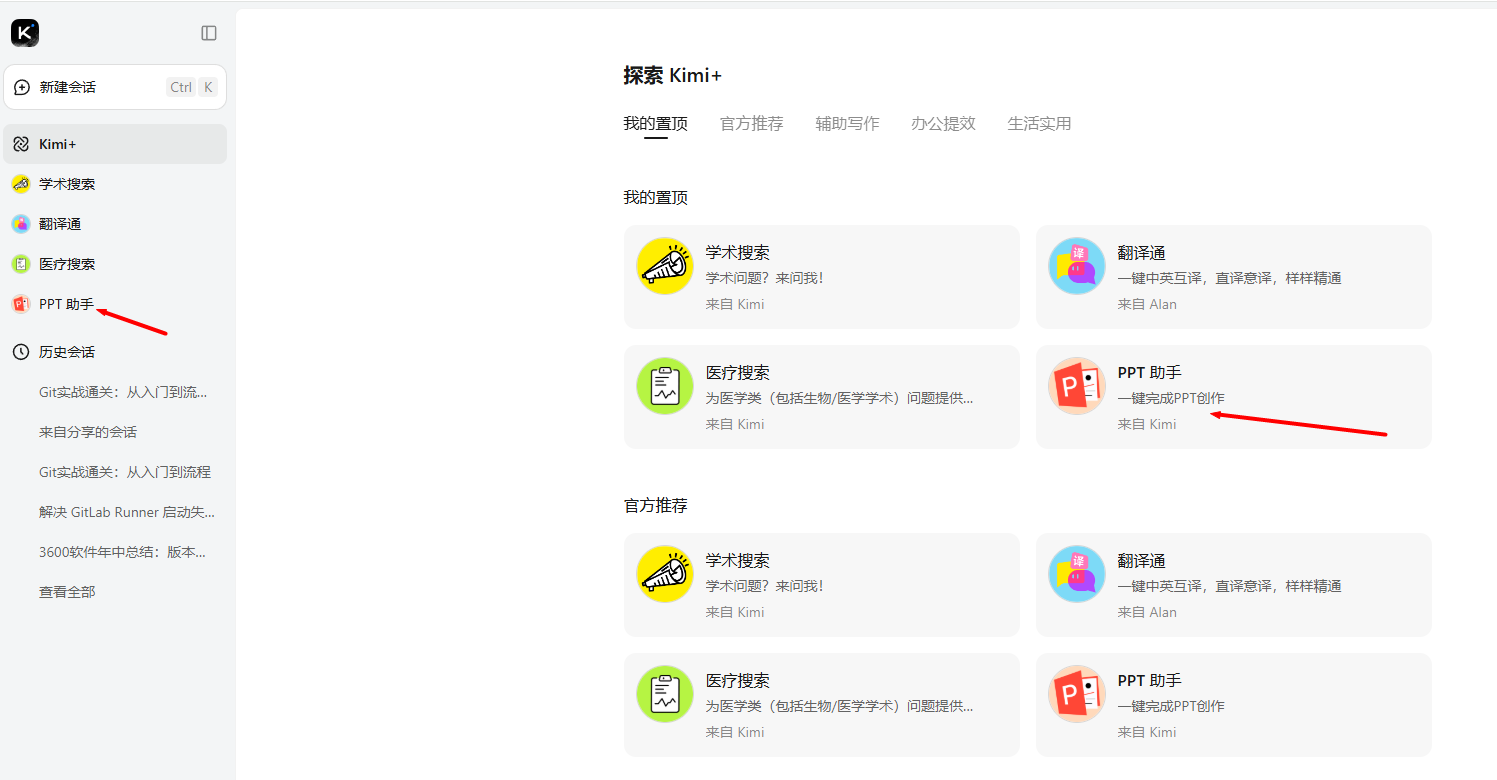Image resolution: width=1497 pixels, height=780 pixels.
Task: Click the Kimi logo icon
Action: pyautogui.click(x=25, y=33)
